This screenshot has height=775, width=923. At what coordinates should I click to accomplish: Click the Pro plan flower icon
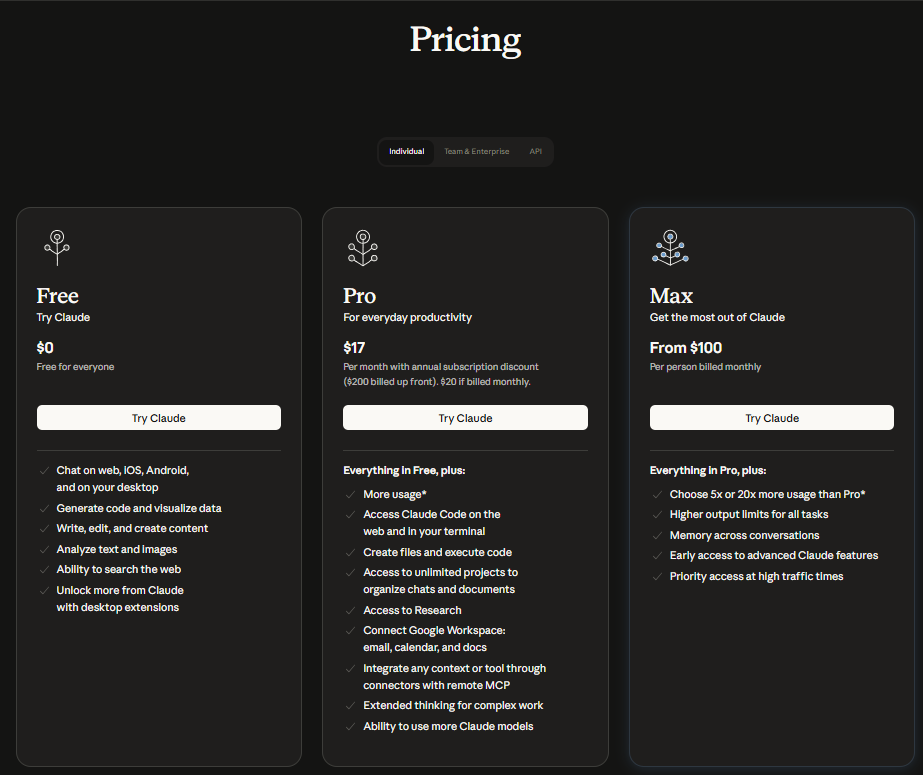(363, 247)
